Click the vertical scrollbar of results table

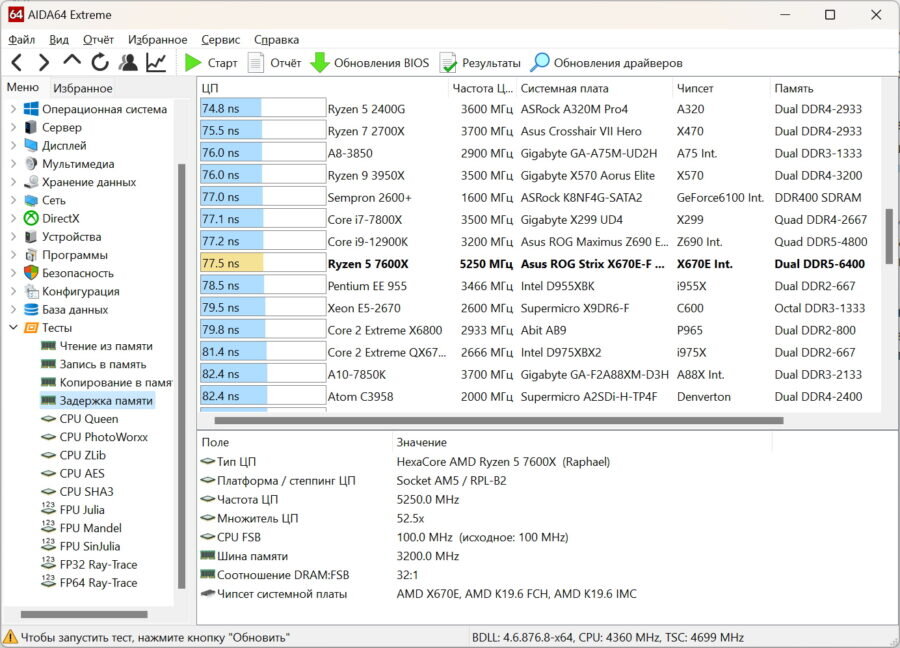click(890, 236)
